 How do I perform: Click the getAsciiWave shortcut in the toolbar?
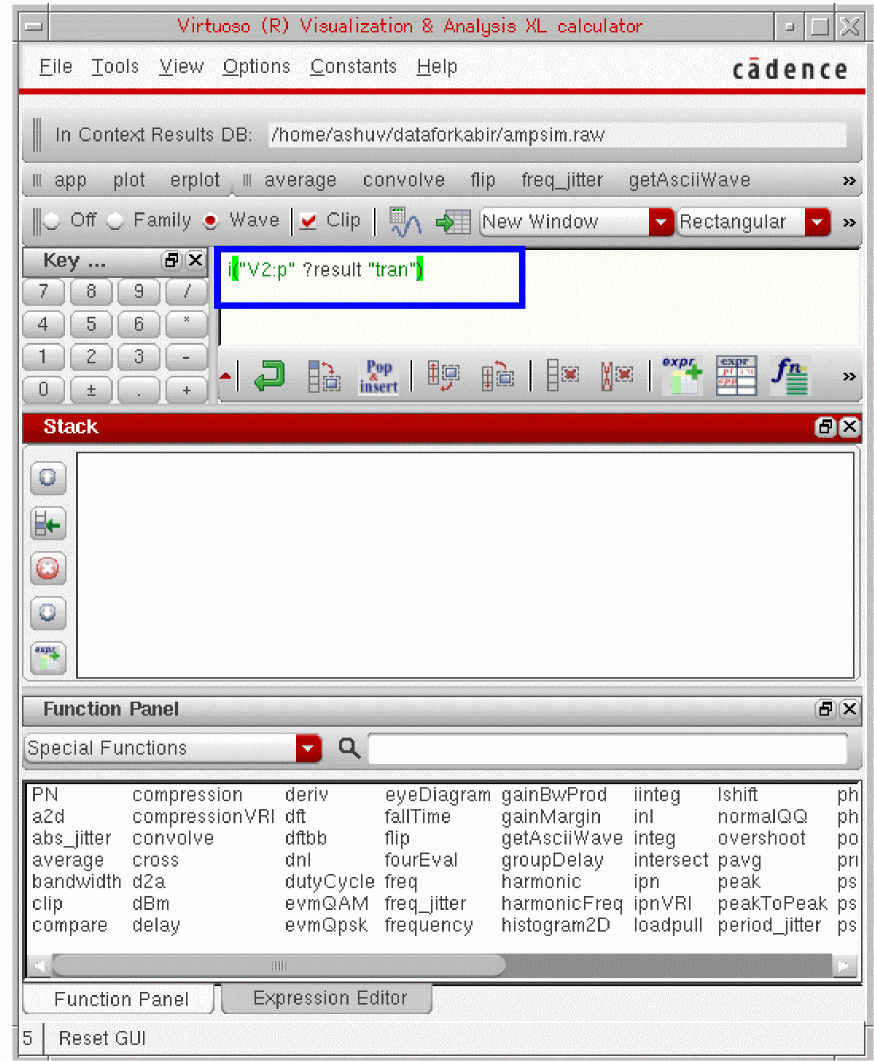pos(689,181)
